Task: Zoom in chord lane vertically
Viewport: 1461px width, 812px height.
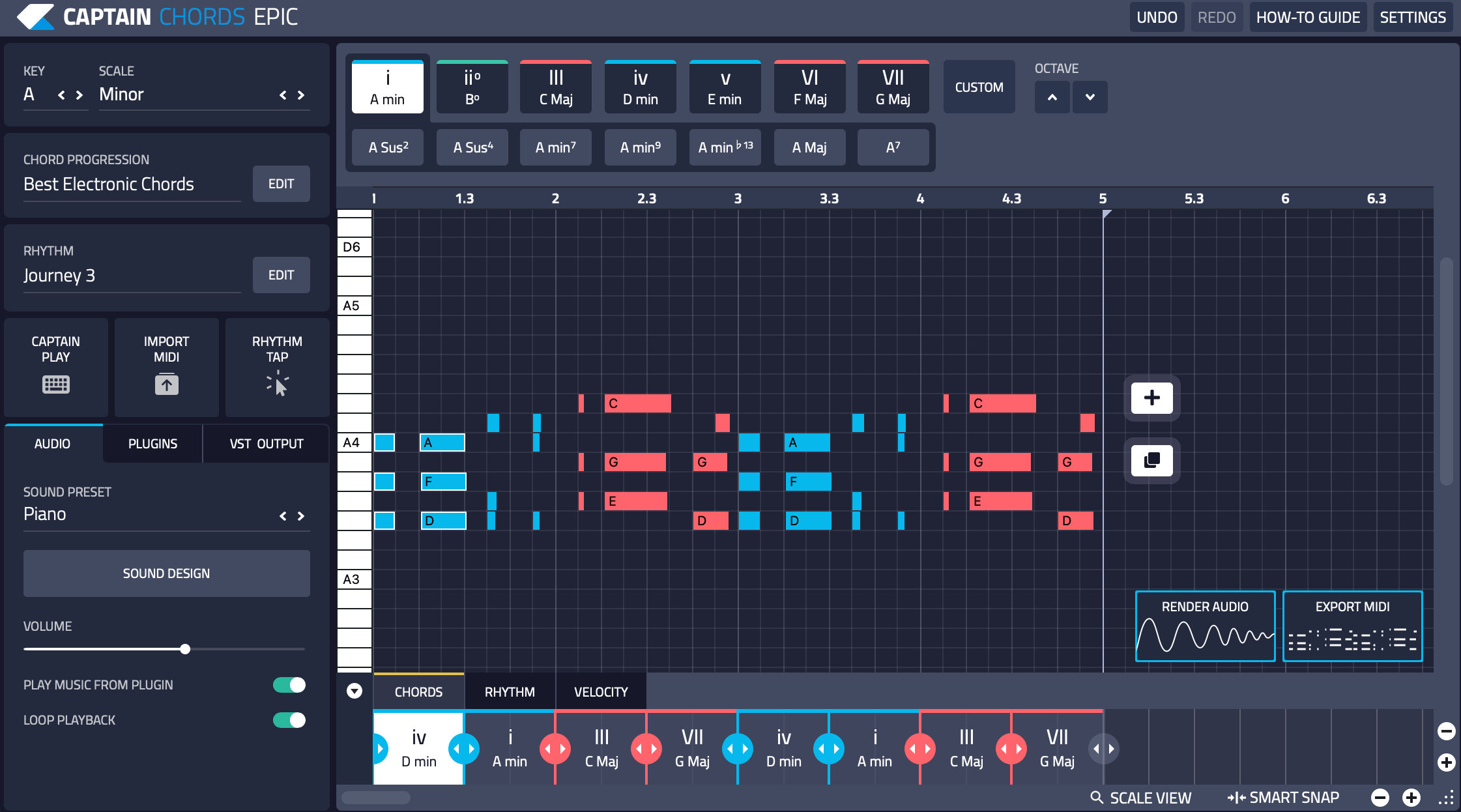Action: pyautogui.click(x=1447, y=762)
